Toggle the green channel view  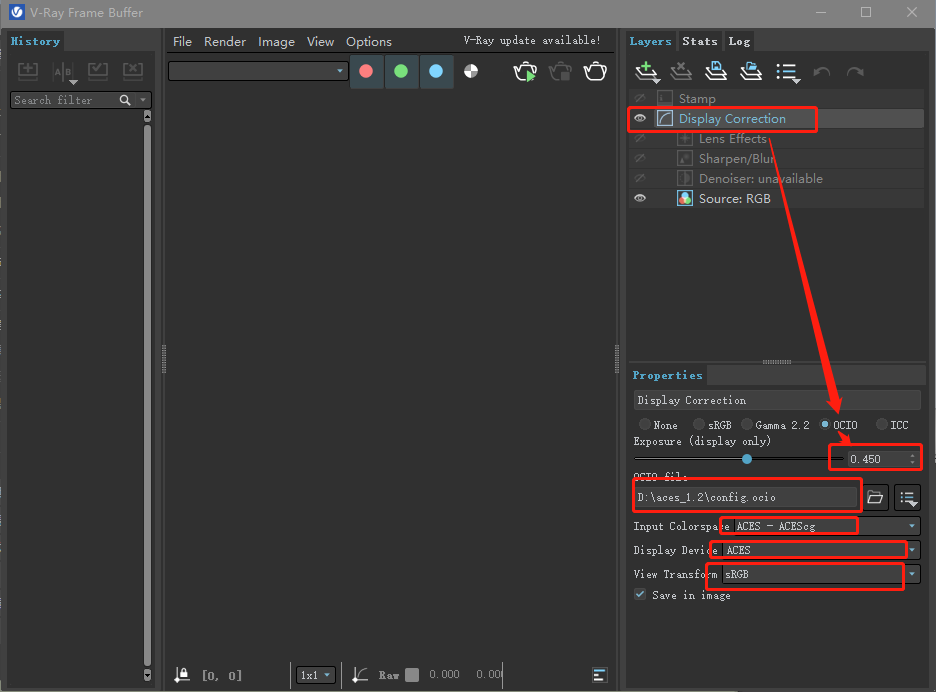401,72
